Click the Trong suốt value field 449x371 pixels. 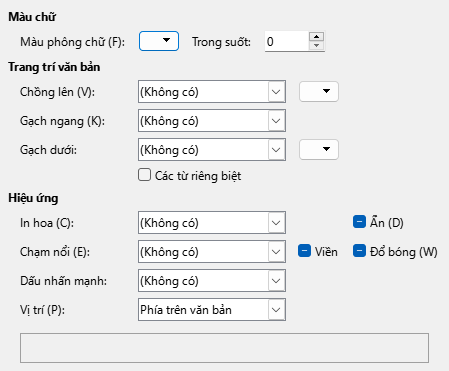287,41
